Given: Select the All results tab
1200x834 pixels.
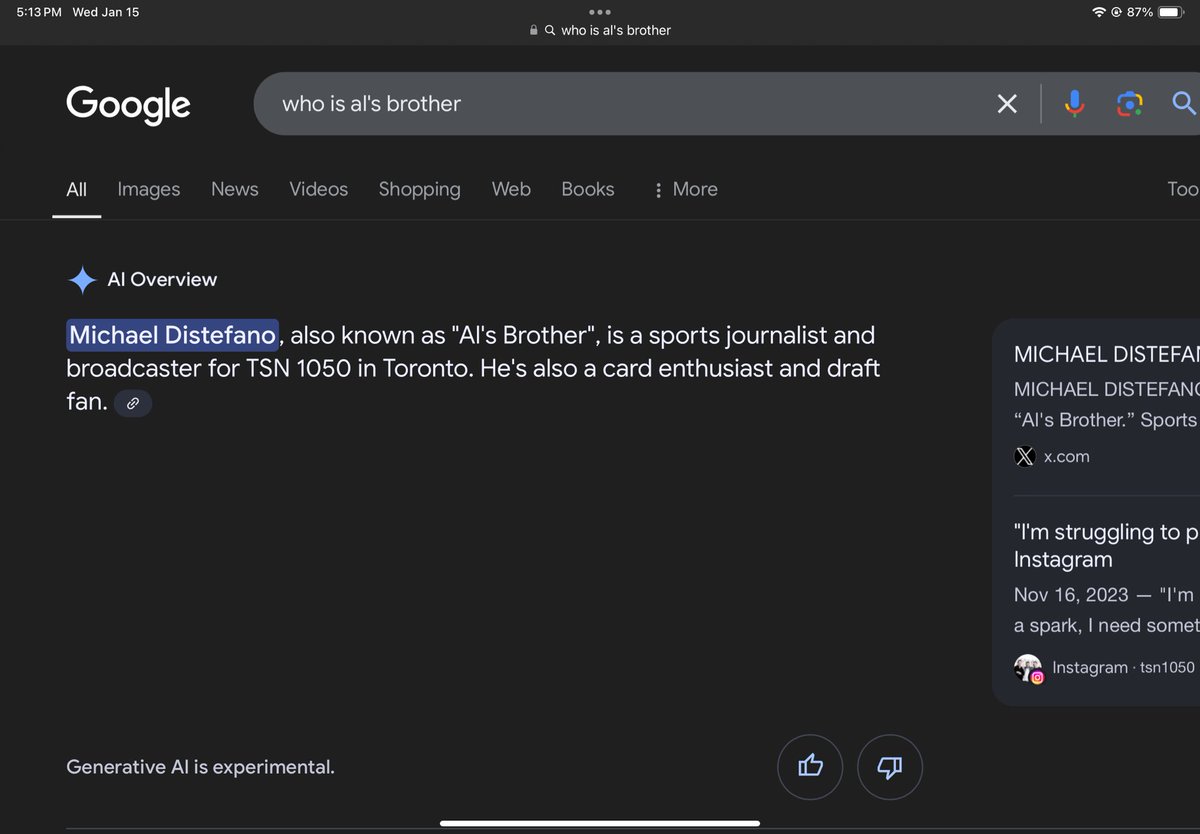Looking at the screenshot, I should (x=77, y=189).
